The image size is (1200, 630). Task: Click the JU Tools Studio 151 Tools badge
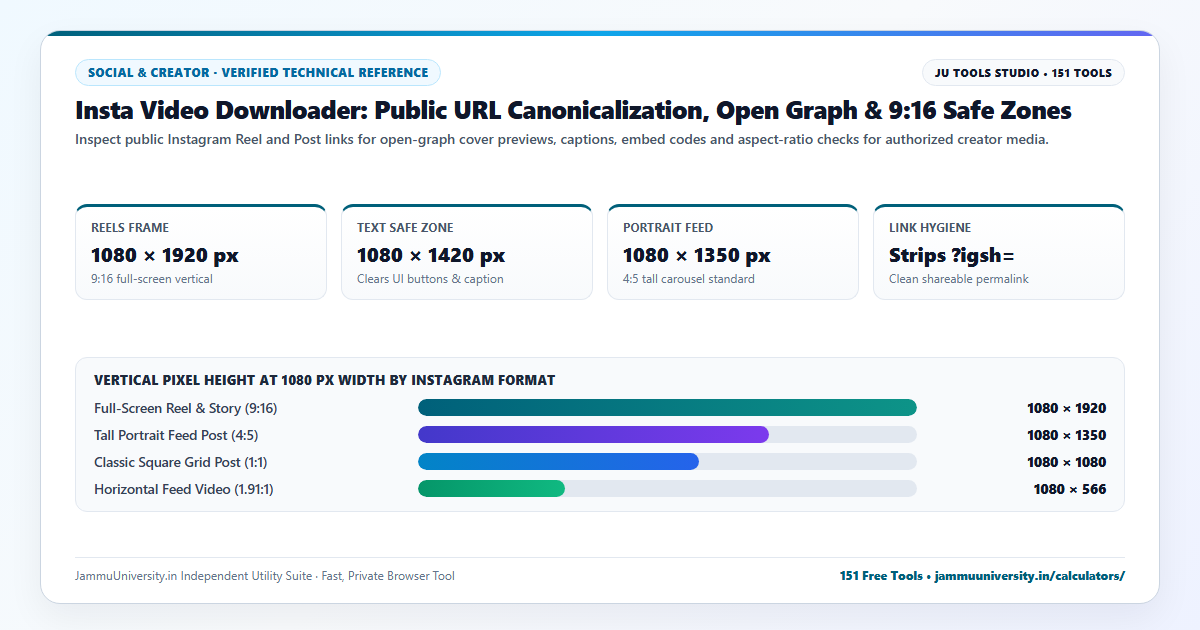(1023, 73)
